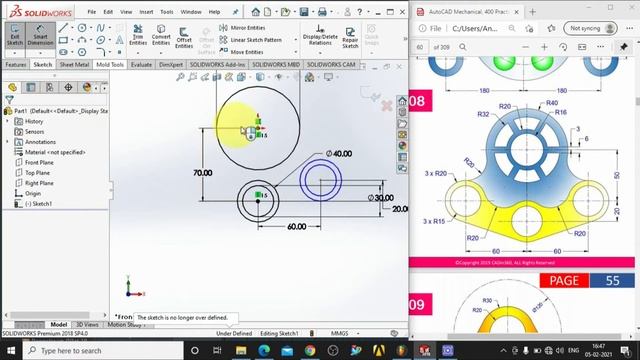Open the DimXpertManager tab icon
Viewport: 640px width, 360px height.
point(68,87)
